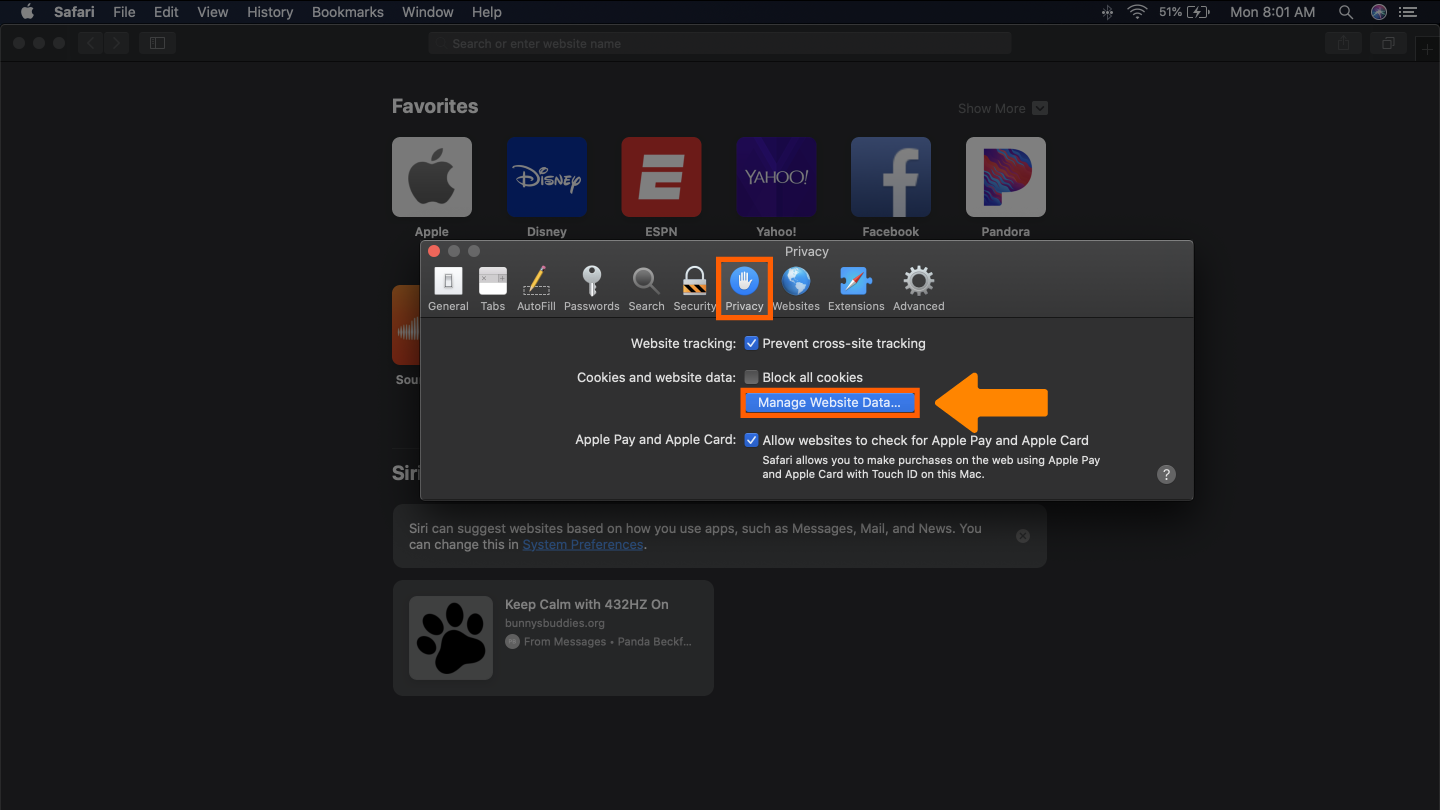The width and height of the screenshot is (1440, 810).
Task: Open the Safari menu
Action: pos(74,12)
